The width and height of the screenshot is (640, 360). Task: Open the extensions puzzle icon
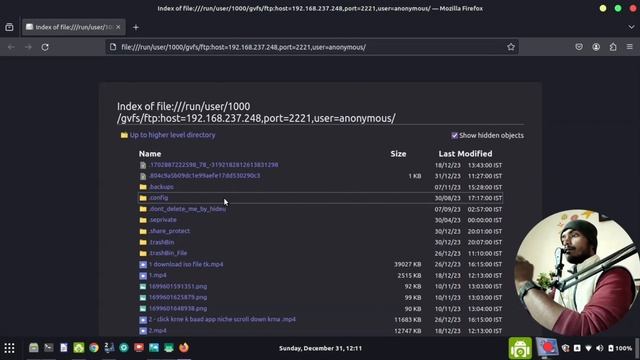click(613, 47)
